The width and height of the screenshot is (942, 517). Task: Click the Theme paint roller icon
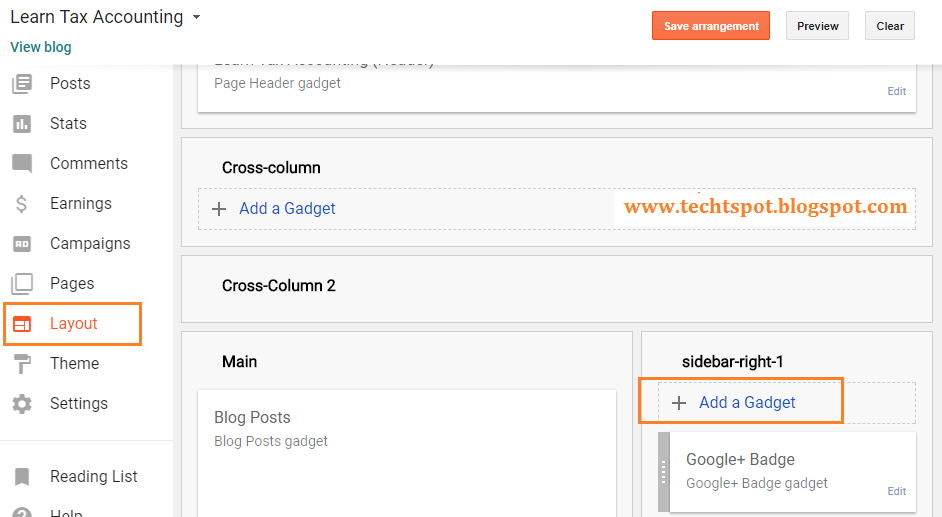[22, 363]
